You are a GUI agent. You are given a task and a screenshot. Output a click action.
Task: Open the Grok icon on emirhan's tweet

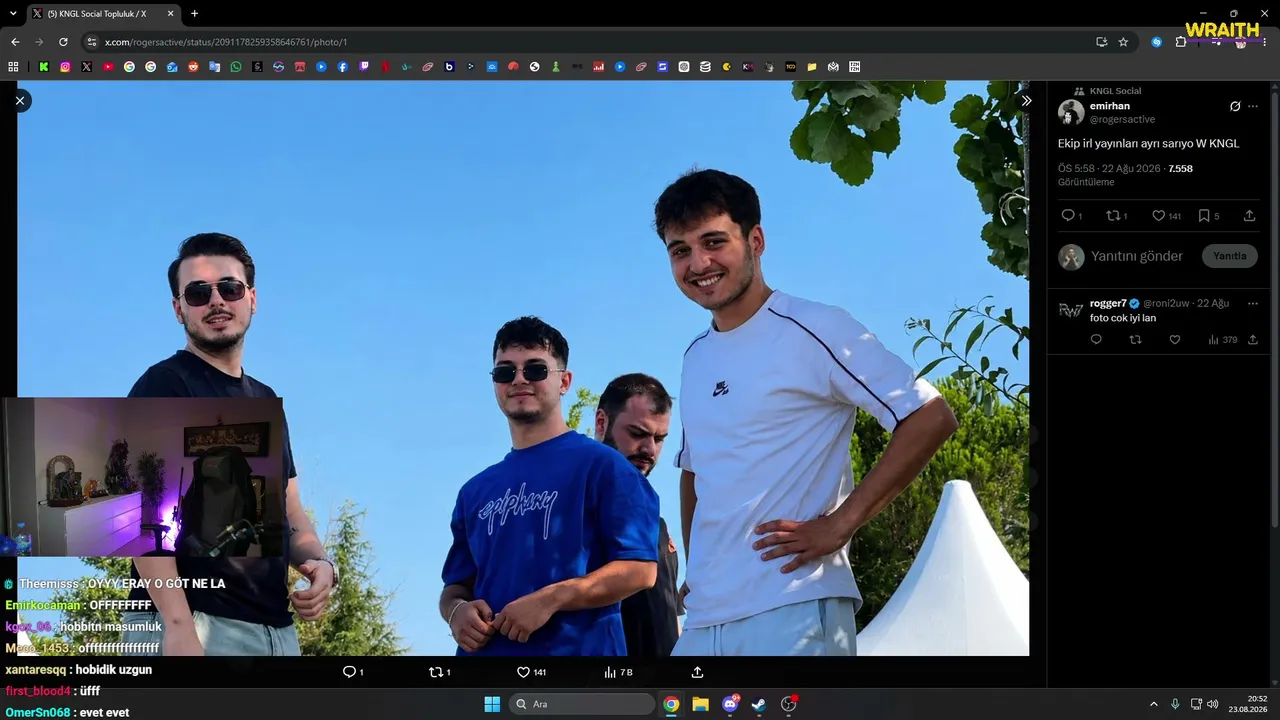(1235, 106)
